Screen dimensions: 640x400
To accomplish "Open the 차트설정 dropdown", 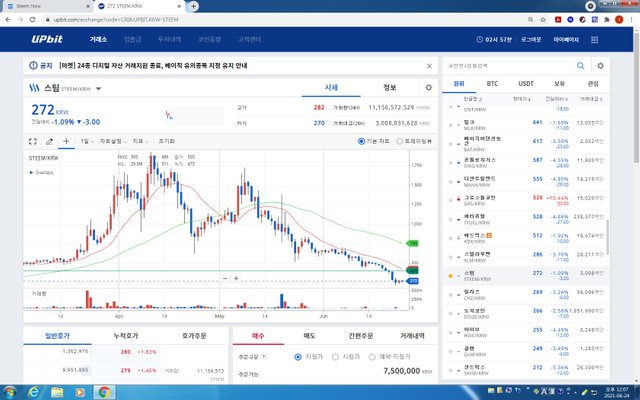I will (113, 141).
